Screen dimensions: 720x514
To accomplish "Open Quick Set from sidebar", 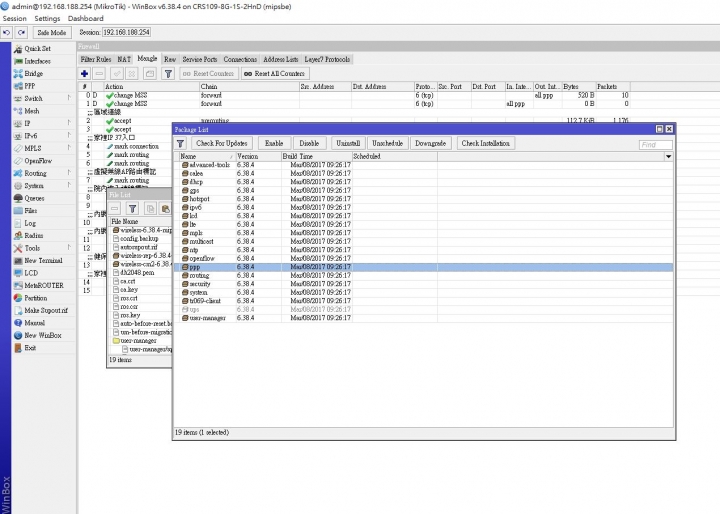I will point(37,49).
